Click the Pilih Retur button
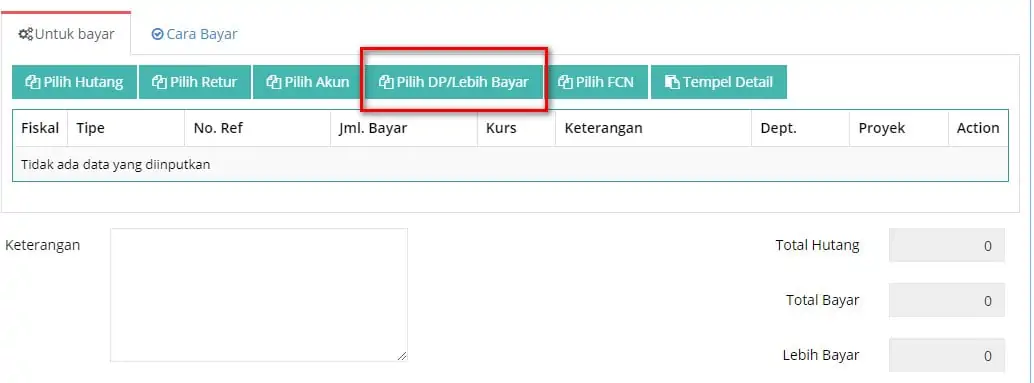This screenshot has height=383, width=1034. coord(195,82)
